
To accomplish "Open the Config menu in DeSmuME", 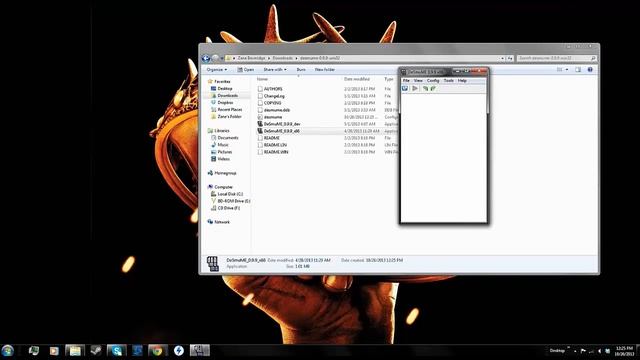I will click(433, 80).
